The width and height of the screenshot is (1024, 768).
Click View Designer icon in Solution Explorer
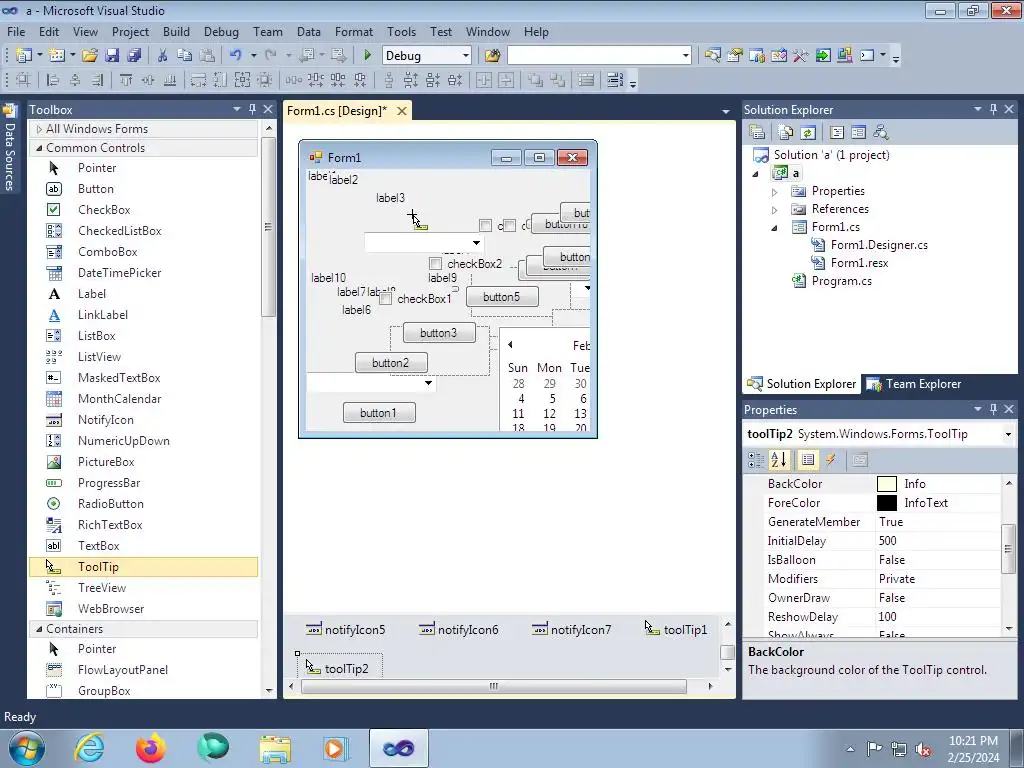point(858,133)
